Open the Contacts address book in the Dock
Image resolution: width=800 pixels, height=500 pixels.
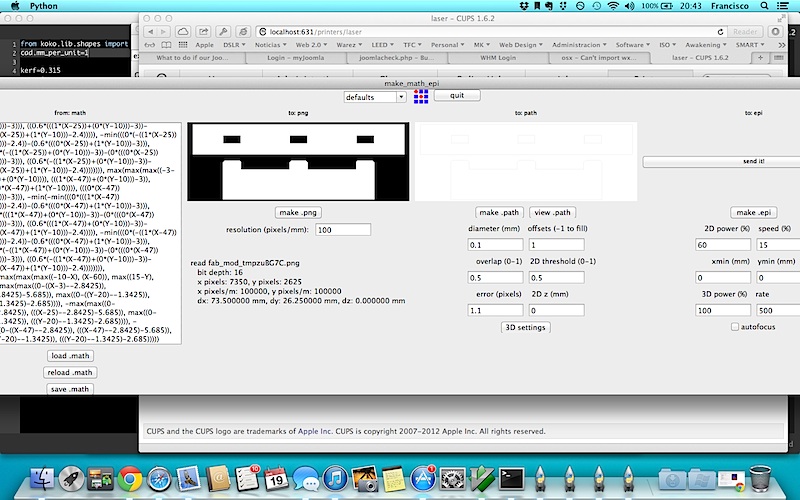point(217,479)
